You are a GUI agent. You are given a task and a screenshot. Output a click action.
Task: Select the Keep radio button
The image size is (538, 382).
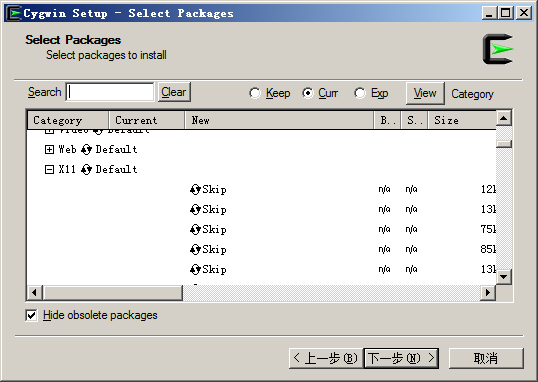point(255,93)
